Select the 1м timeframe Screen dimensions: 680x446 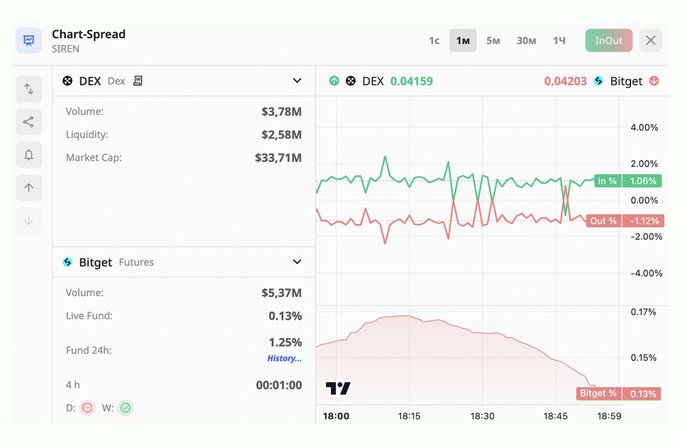click(463, 40)
